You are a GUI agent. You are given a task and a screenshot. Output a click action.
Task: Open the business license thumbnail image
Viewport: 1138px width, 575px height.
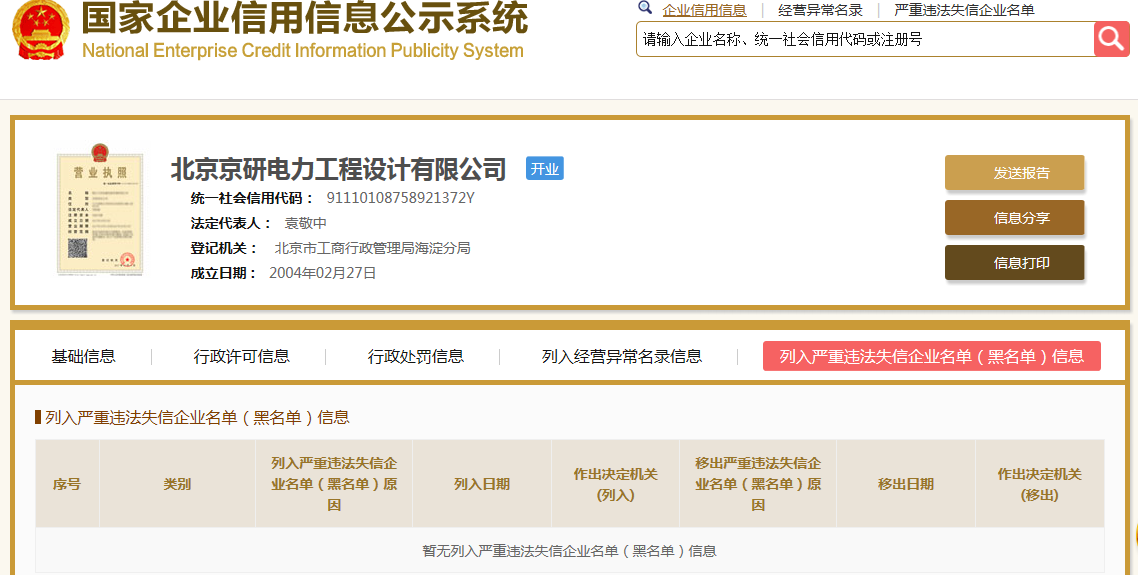click(x=100, y=209)
